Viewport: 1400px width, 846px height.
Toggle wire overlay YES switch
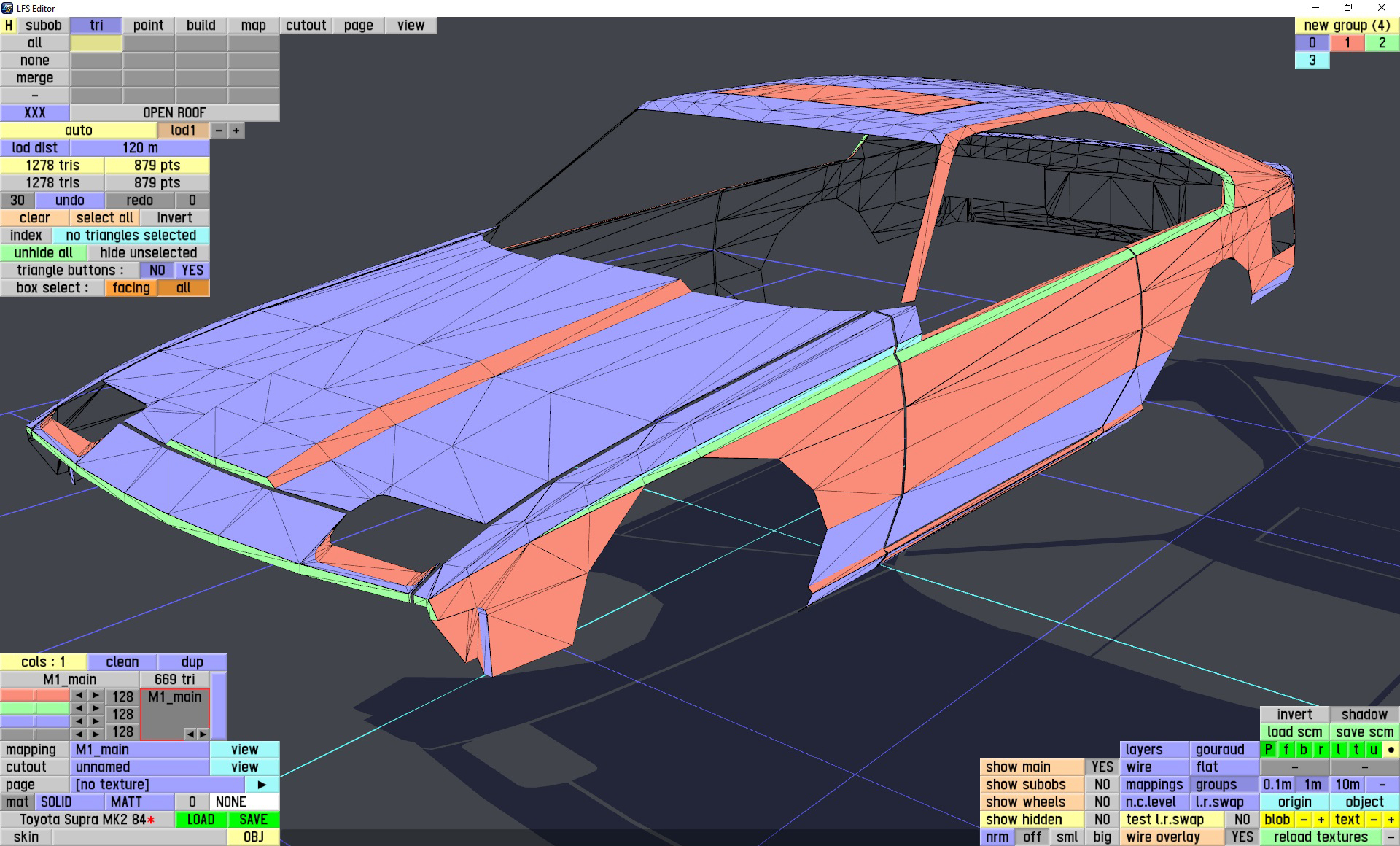click(x=1242, y=837)
